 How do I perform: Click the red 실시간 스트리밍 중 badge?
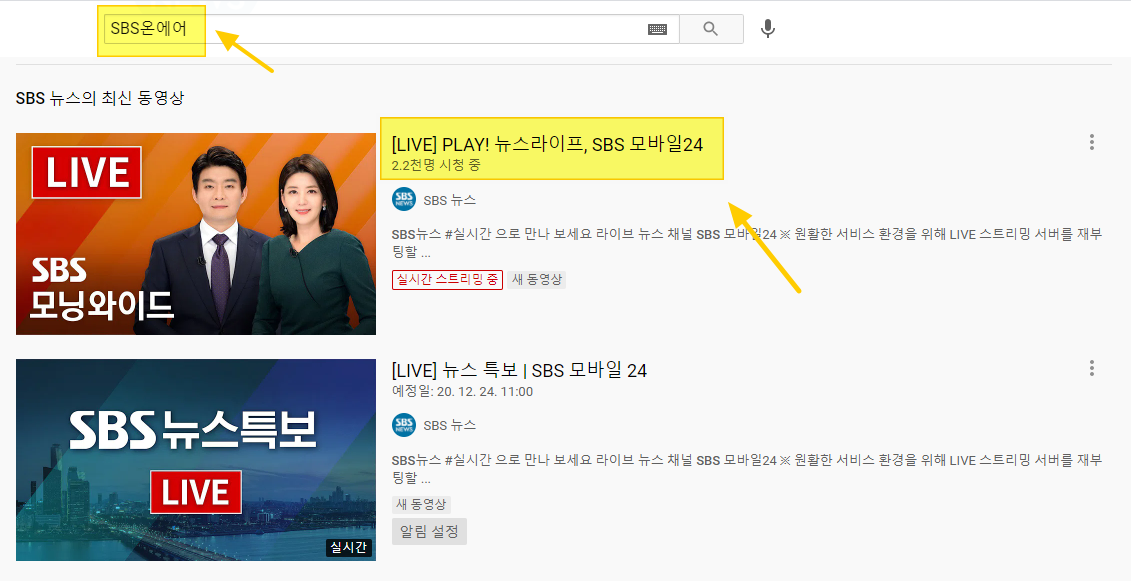click(447, 279)
